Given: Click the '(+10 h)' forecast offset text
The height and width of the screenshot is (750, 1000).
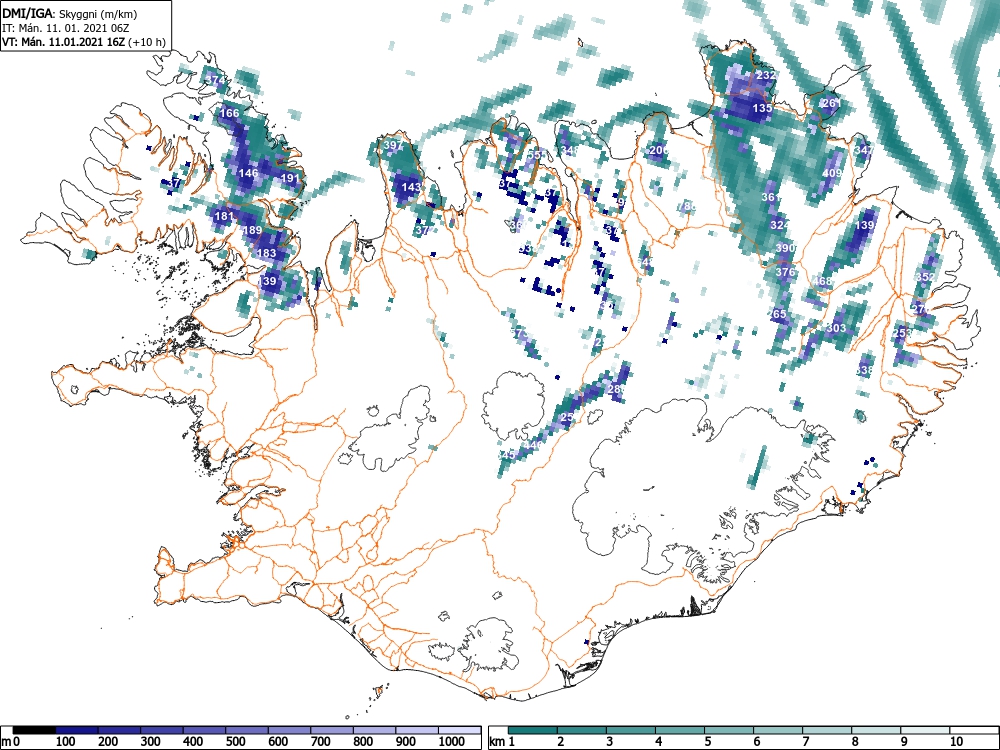Looking at the screenshot, I should [x=147, y=43].
